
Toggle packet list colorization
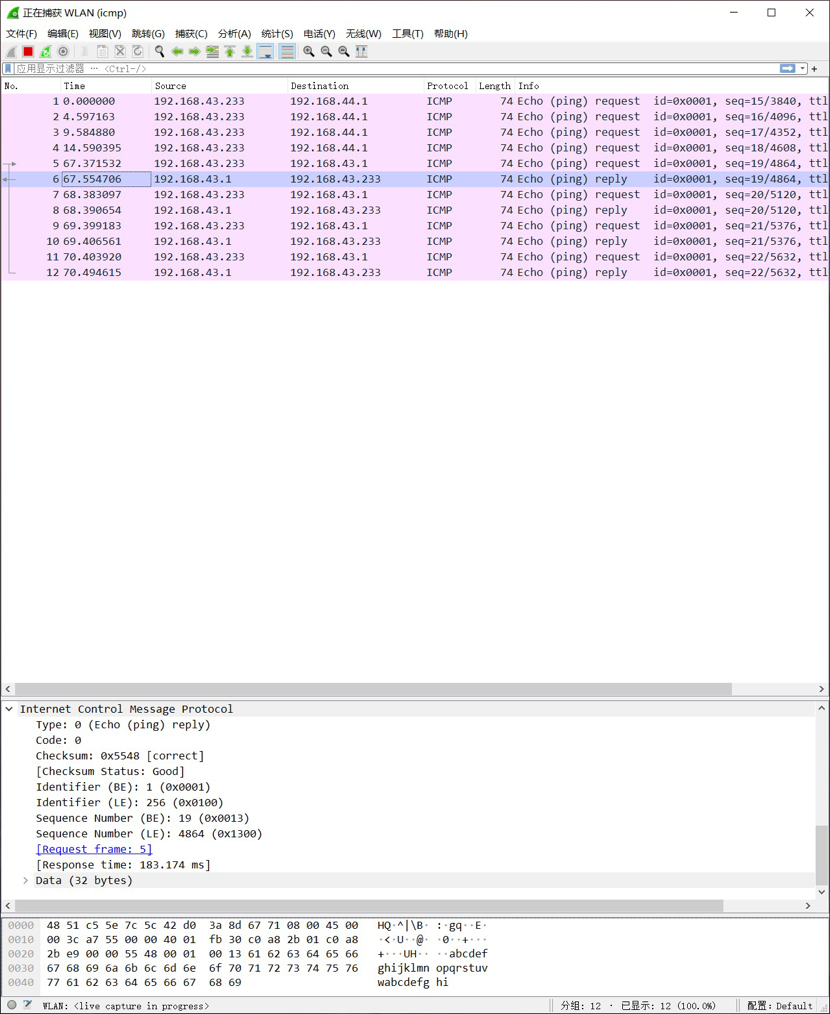click(x=287, y=52)
